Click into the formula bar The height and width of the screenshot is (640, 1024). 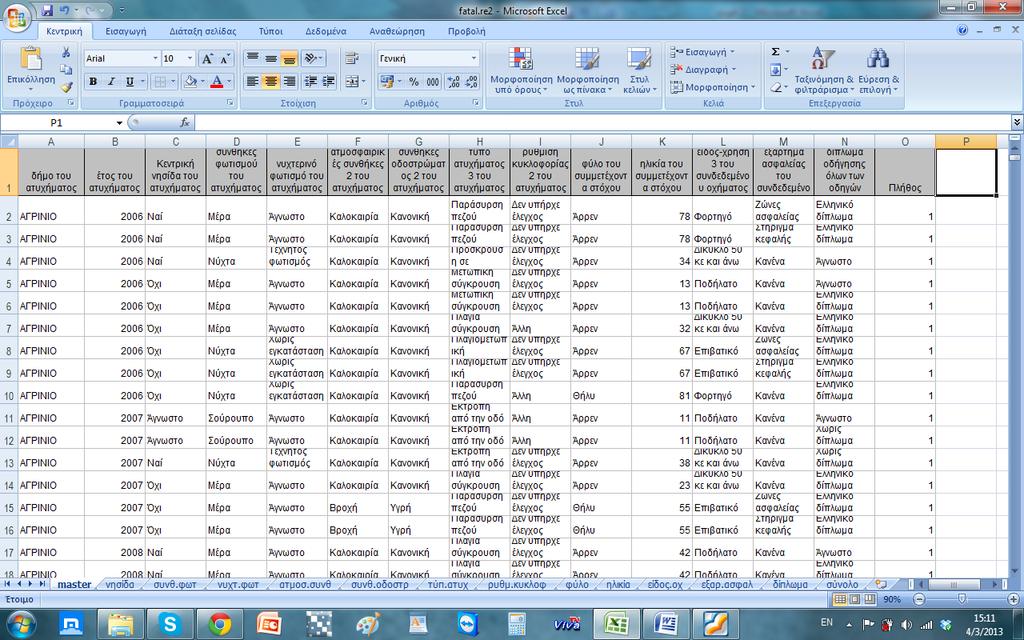pyautogui.click(x=601, y=122)
